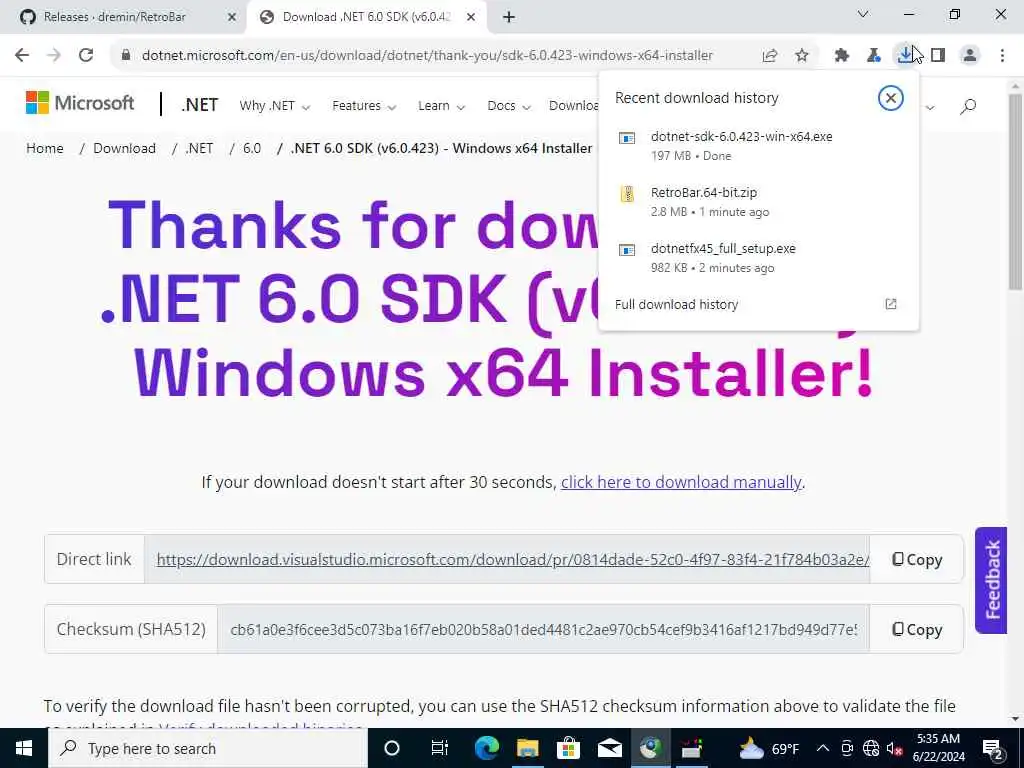The image size is (1024, 768).
Task: Click Home in the breadcrumb
Action: [x=45, y=148]
